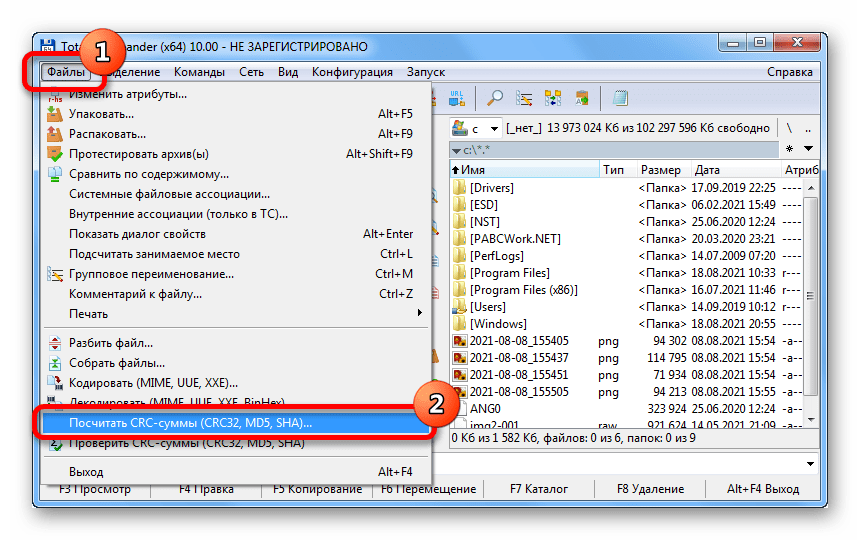Image resolution: width=860 pixels, height=540 pixels.
Task: Sort by the Тип column header
Action: pos(619,170)
